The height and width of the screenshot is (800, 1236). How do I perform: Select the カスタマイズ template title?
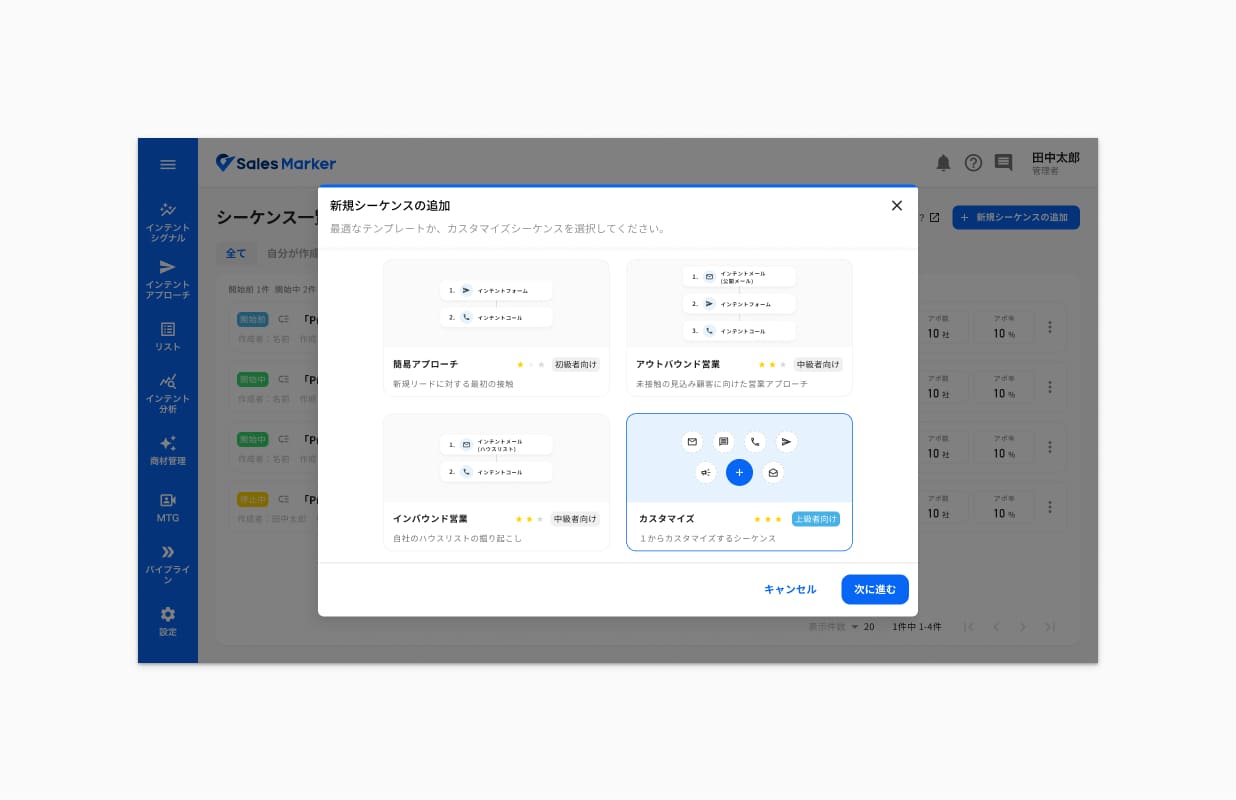point(666,519)
